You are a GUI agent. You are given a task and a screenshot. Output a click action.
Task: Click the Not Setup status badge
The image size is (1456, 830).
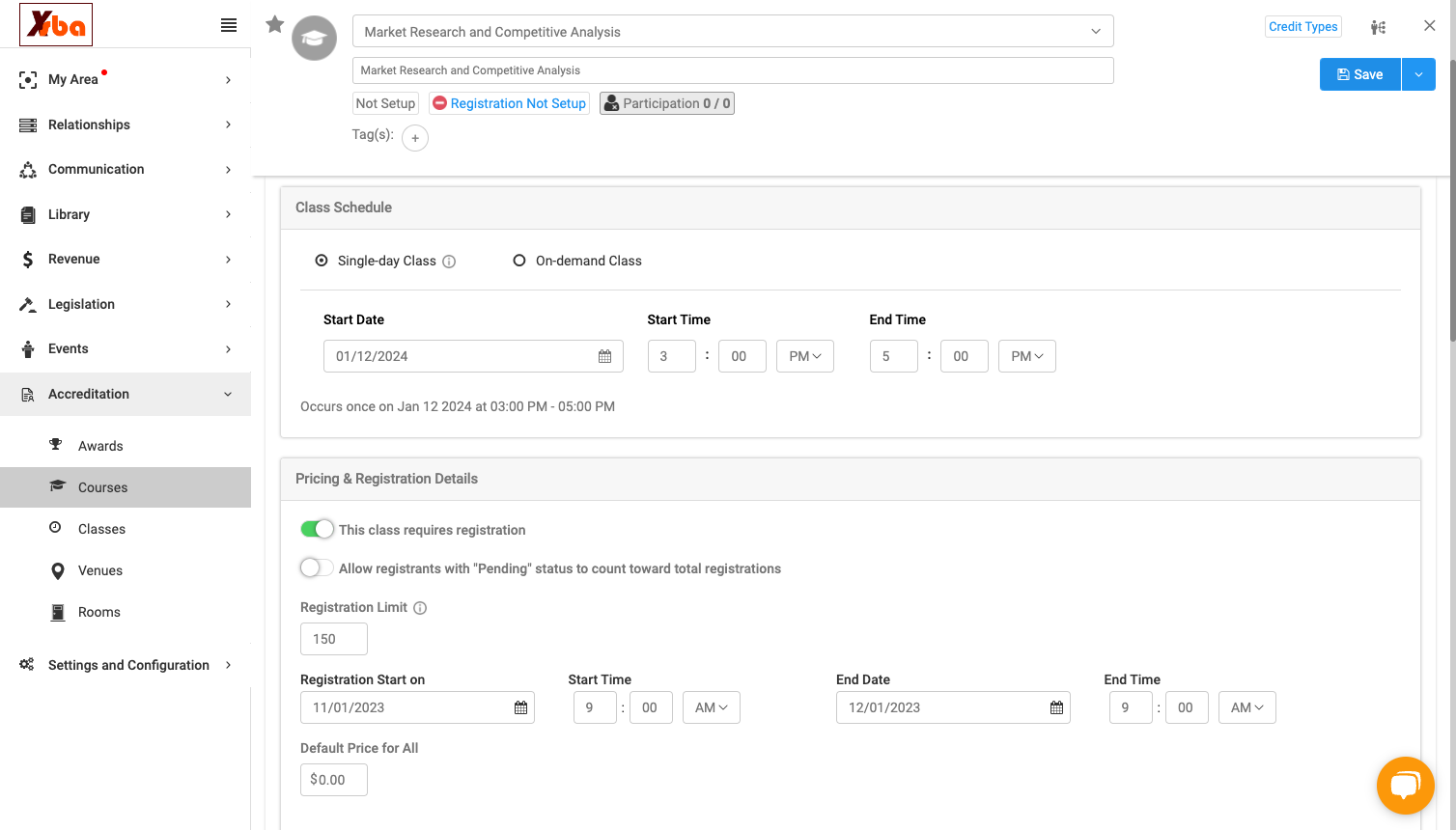(x=385, y=103)
